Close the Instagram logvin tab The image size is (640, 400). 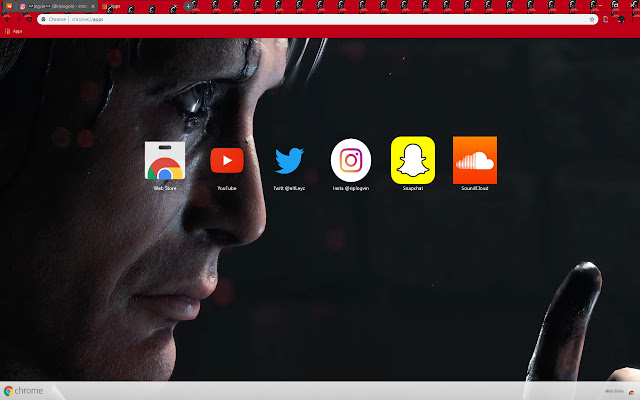93,6
